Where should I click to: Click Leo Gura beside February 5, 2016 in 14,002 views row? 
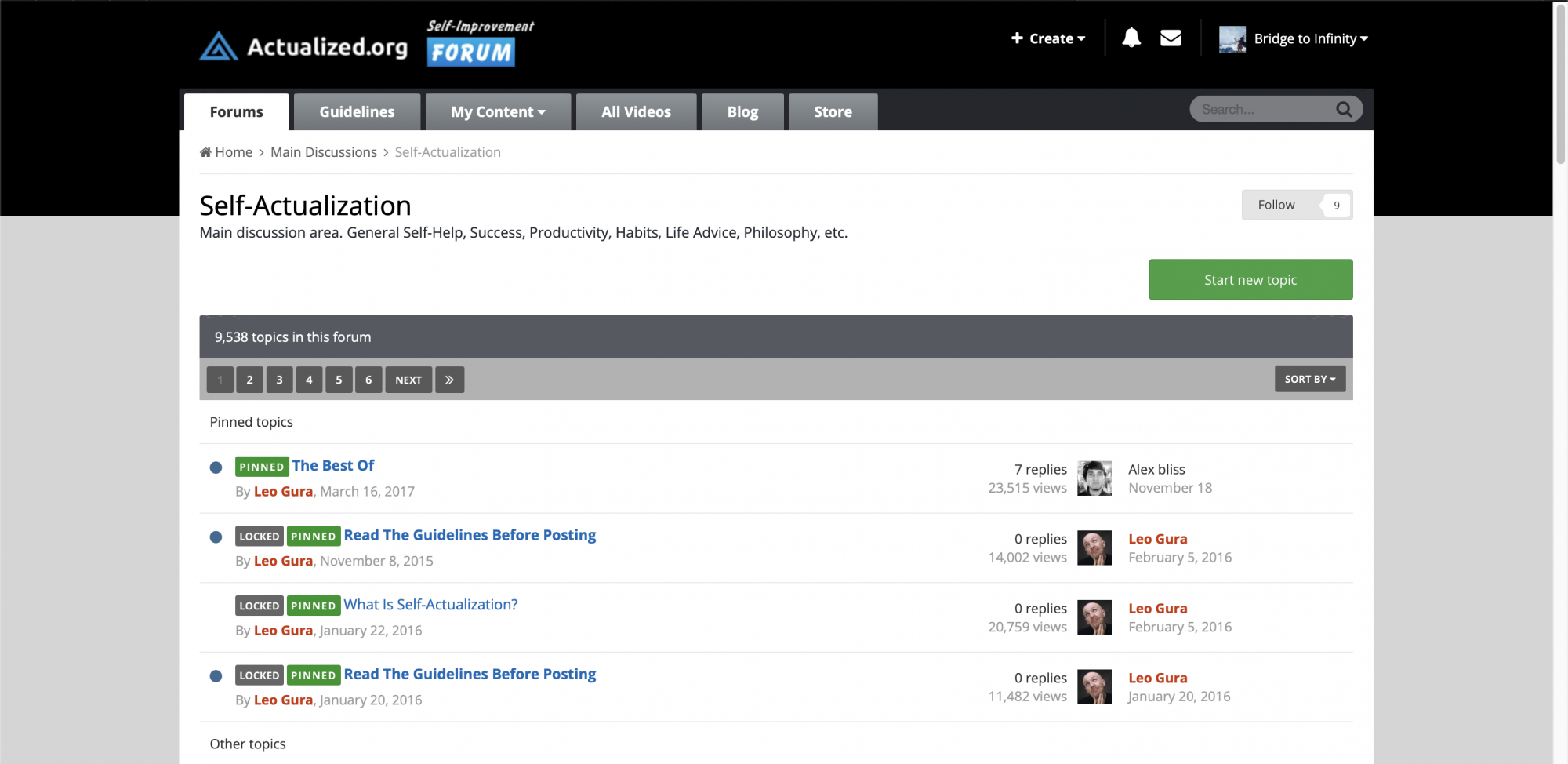point(1157,539)
